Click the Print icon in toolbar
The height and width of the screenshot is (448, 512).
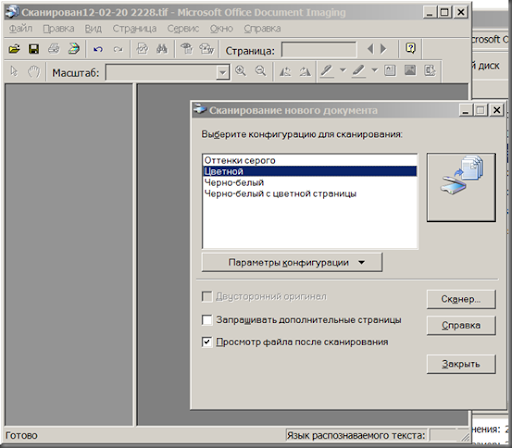pyautogui.click(x=54, y=49)
